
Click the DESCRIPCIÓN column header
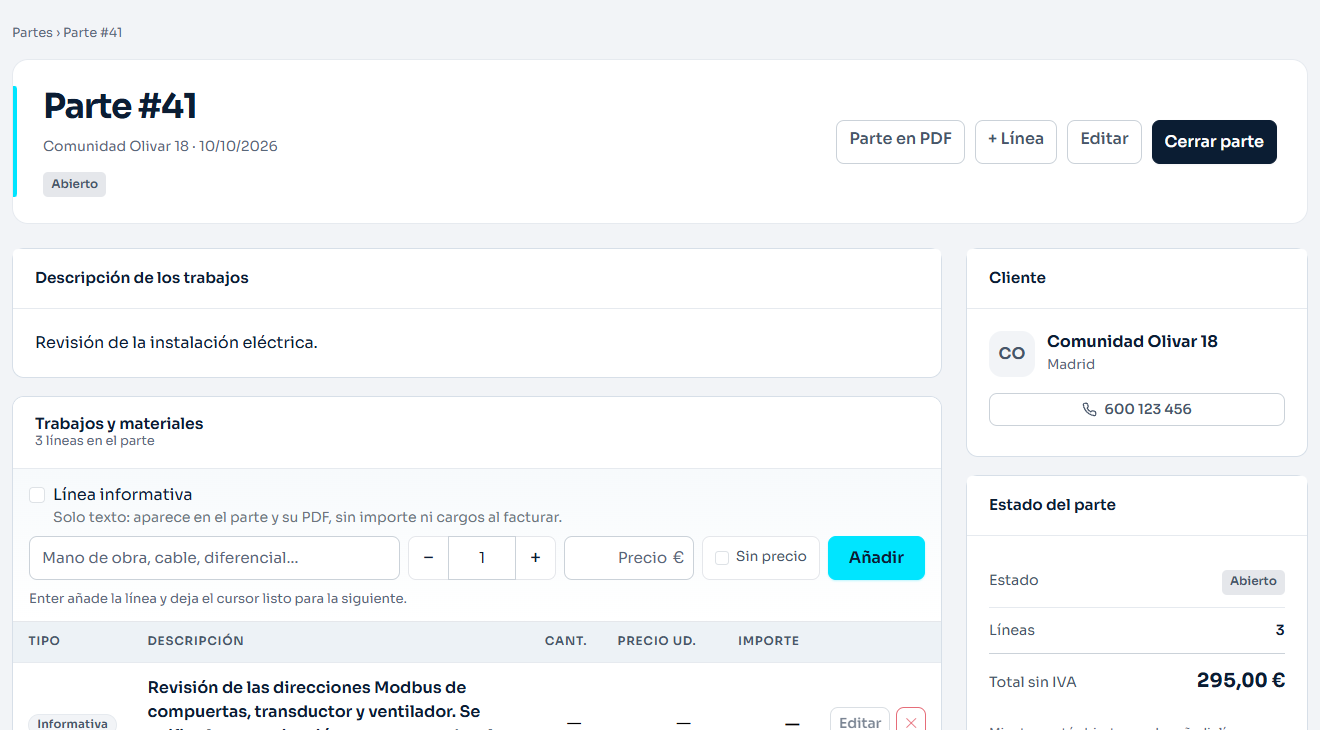(x=195, y=641)
